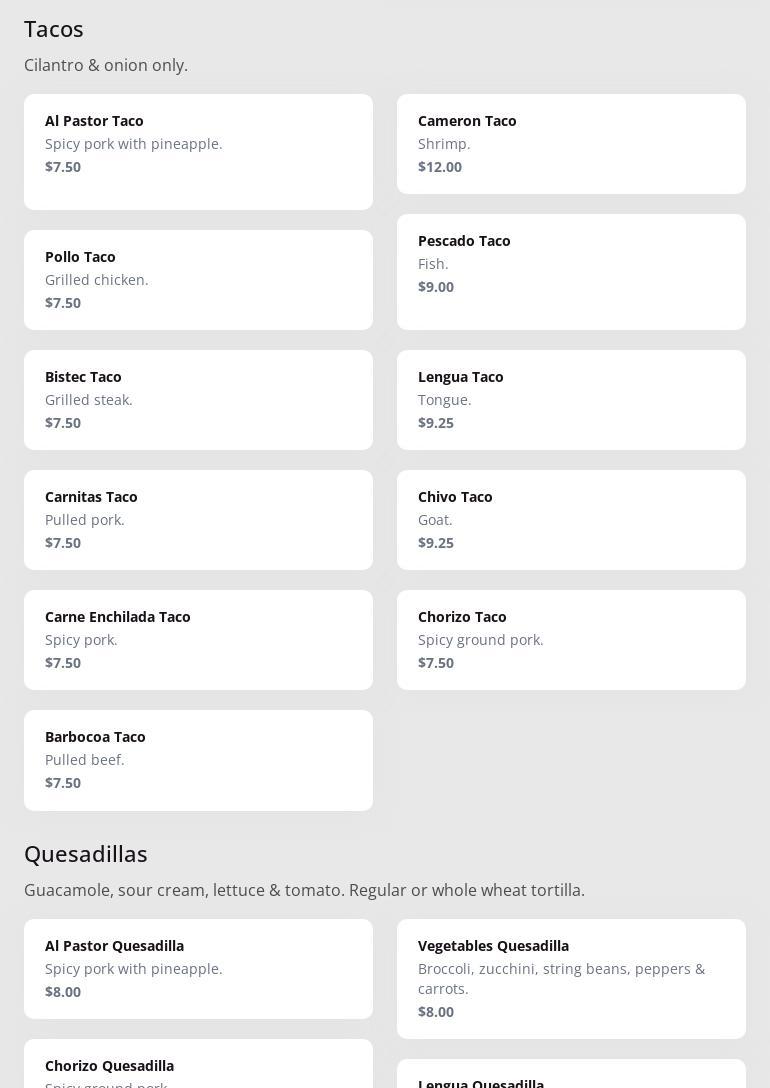770x1088 pixels.
Task: Choose the Pollo Taco card
Action: click(x=198, y=280)
